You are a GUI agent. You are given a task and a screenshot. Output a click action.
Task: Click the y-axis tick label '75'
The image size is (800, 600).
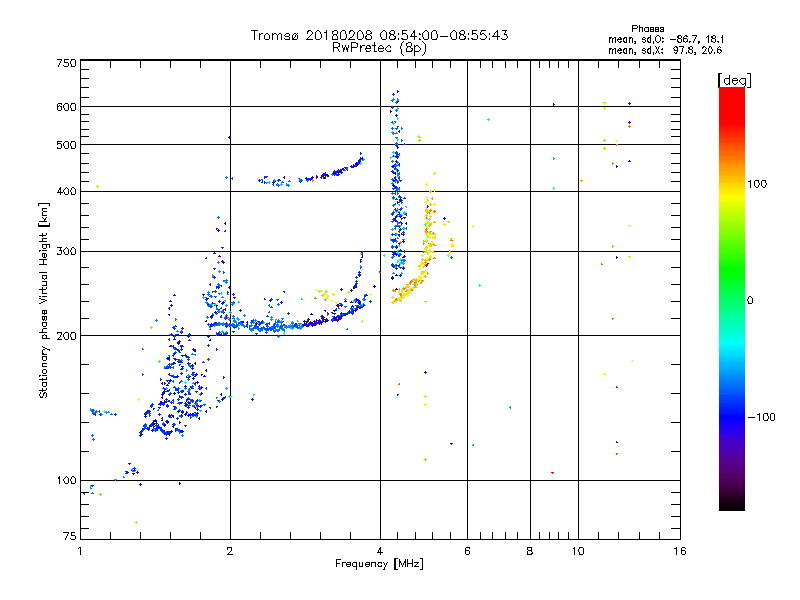[70, 536]
